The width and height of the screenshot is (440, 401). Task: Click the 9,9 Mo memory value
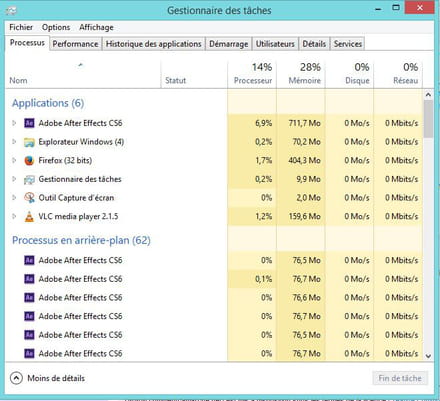[308, 179]
